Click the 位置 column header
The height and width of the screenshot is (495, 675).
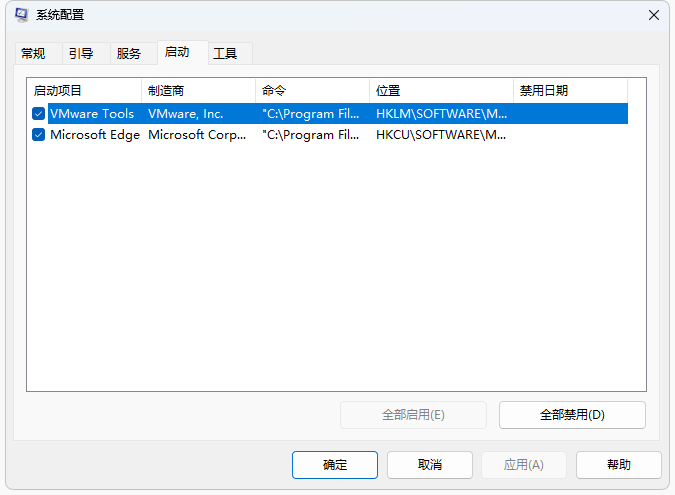point(440,91)
